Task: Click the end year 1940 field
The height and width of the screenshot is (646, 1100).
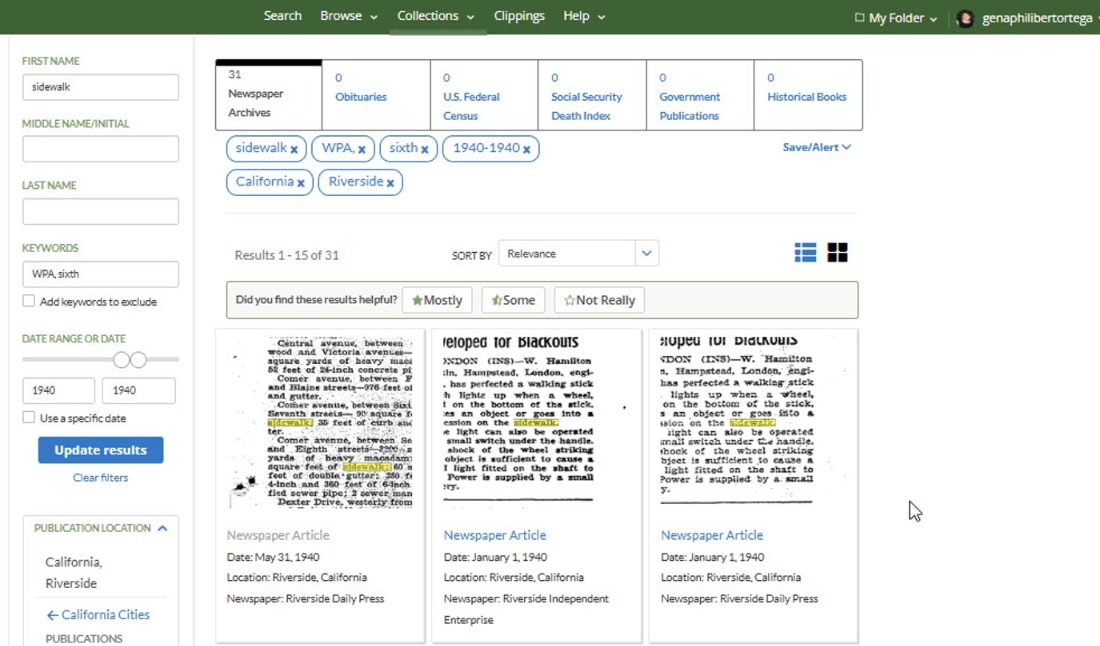Action: click(139, 391)
